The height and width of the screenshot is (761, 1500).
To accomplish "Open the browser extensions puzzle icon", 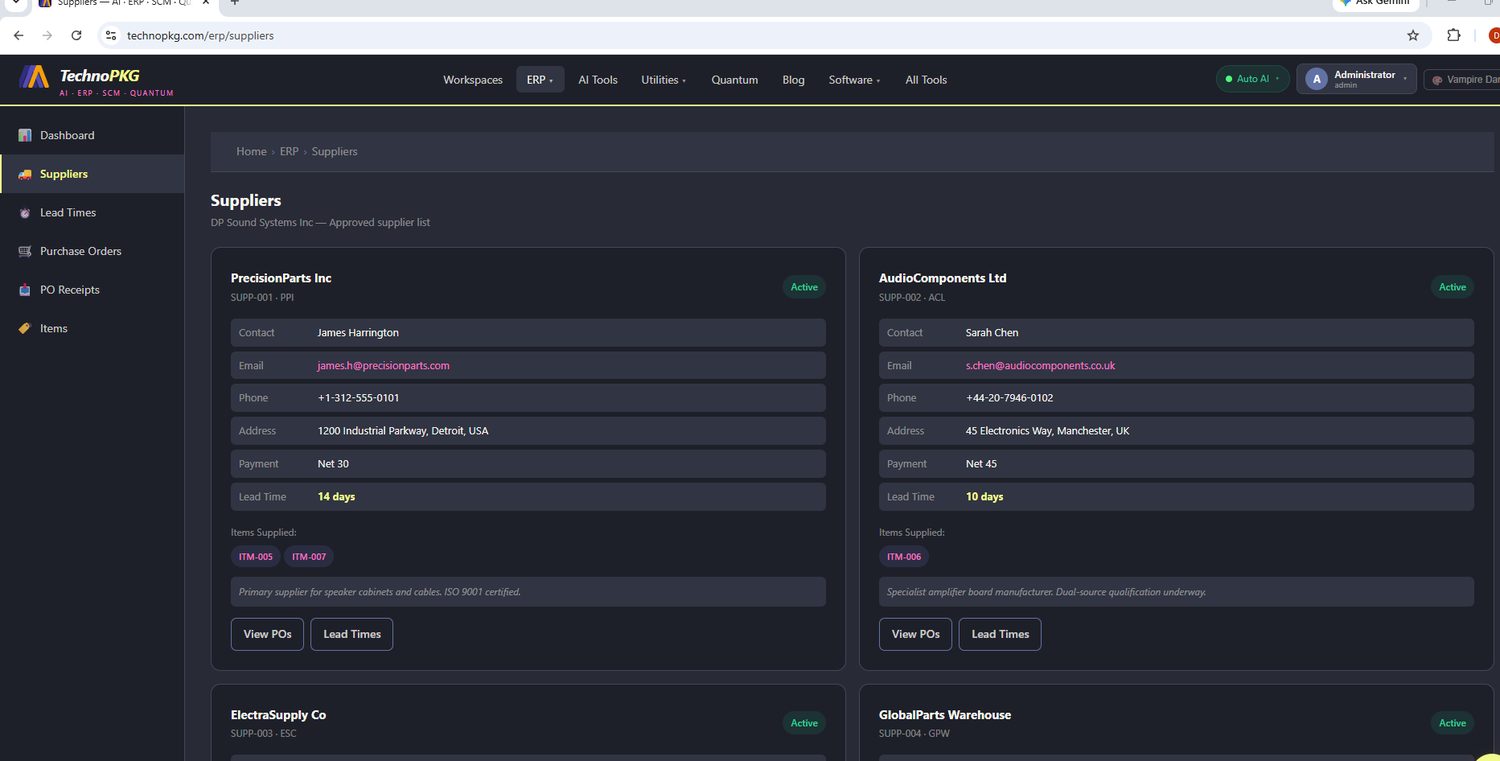I will point(1454,35).
